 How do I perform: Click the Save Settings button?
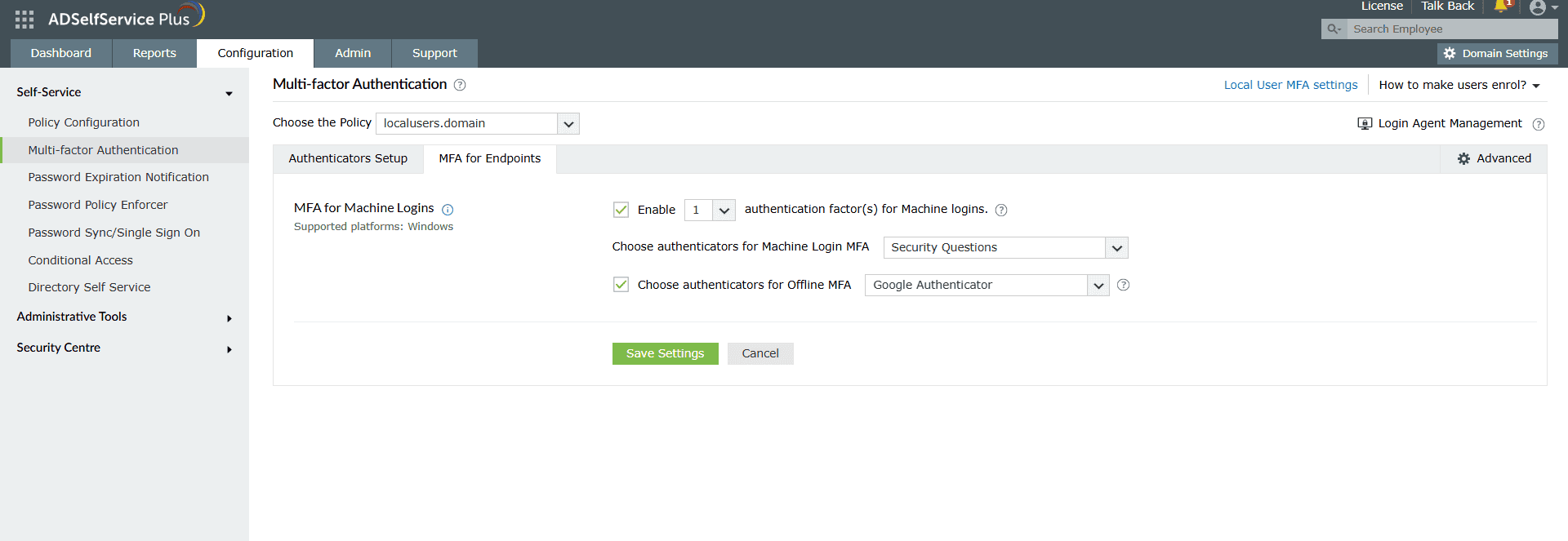665,354
